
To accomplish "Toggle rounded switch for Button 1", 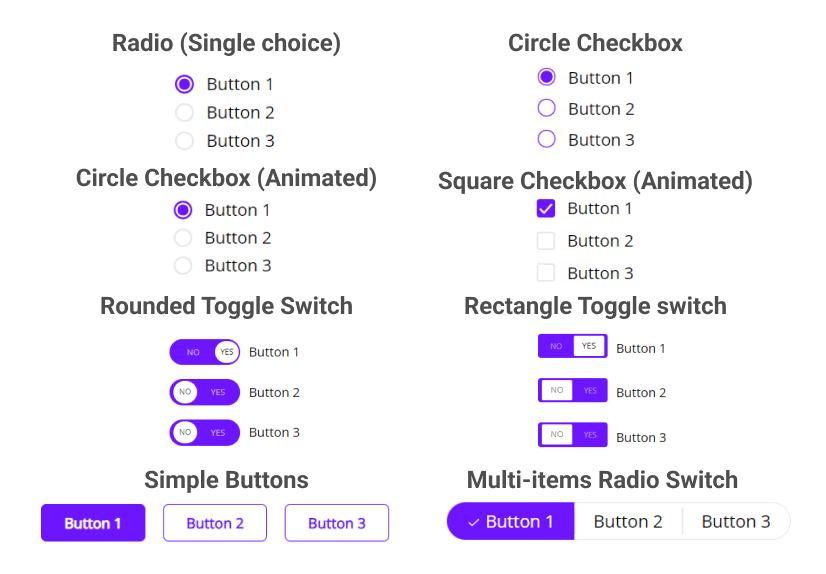I will click(x=204, y=352).
